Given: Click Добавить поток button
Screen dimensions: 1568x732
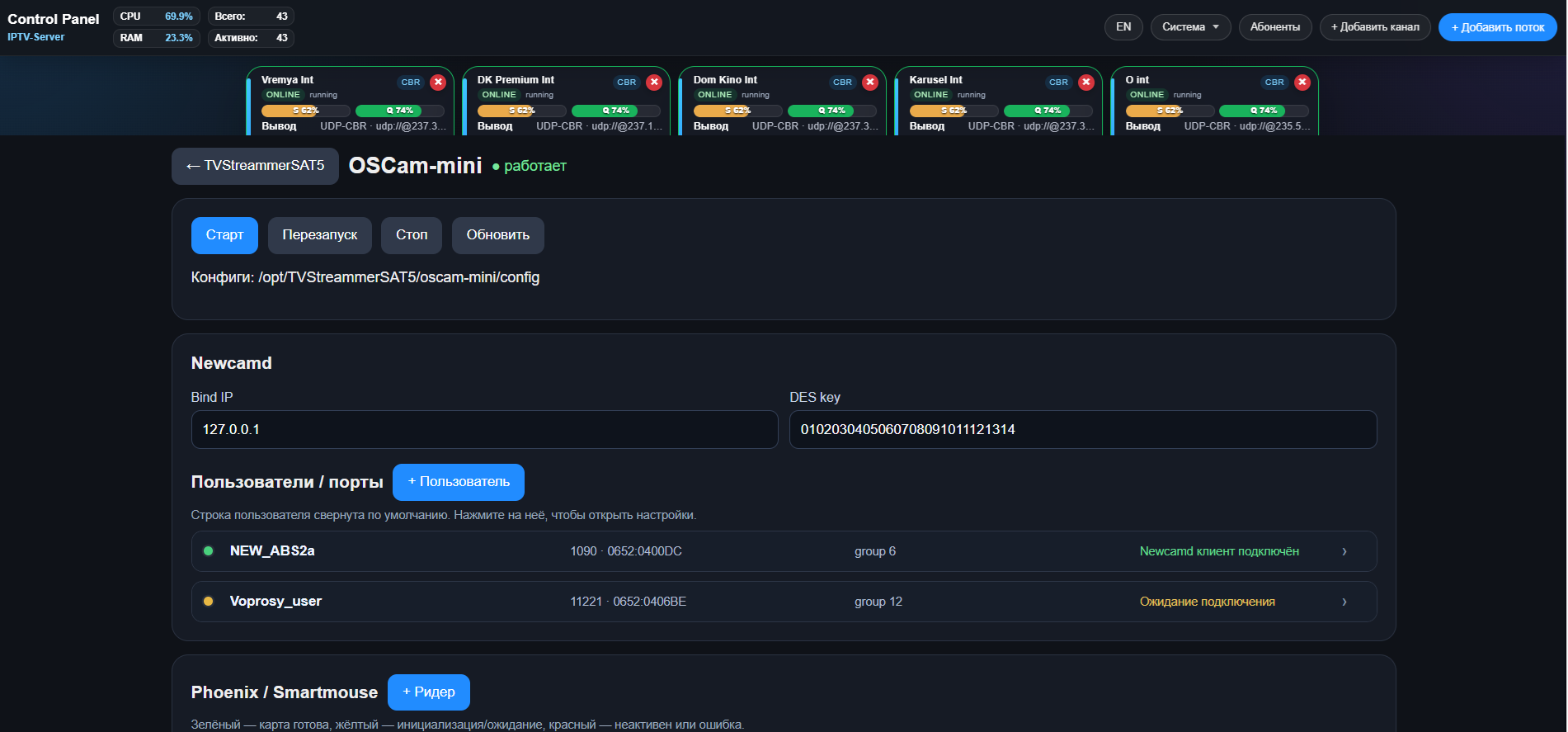Looking at the screenshot, I should [1498, 27].
